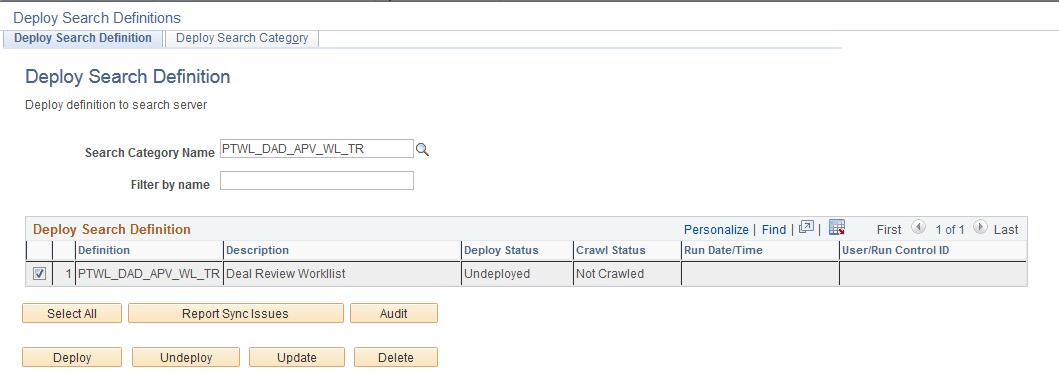Go to next row arrow icon

980,227
